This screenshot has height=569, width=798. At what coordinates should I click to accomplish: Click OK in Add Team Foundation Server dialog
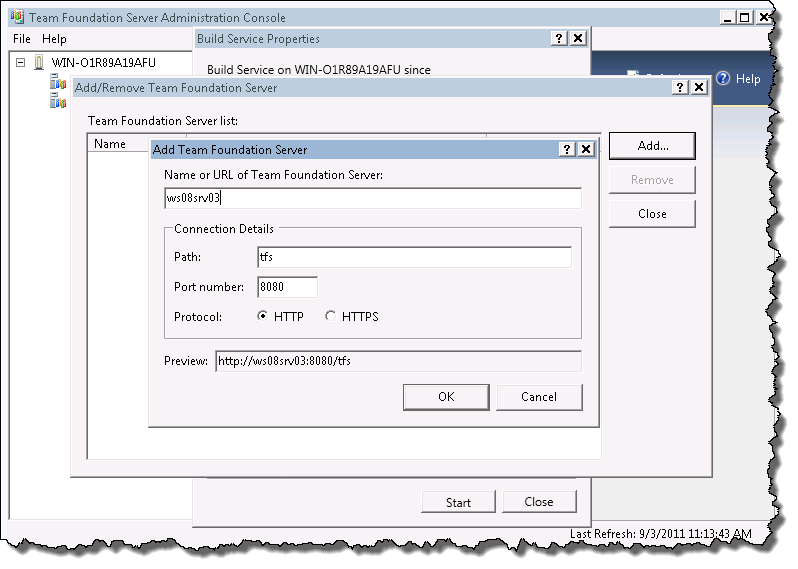point(446,397)
